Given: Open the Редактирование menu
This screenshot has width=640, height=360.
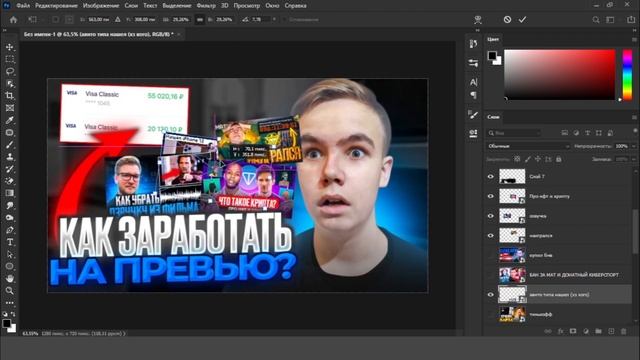Looking at the screenshot, I should tap(56, 6).
